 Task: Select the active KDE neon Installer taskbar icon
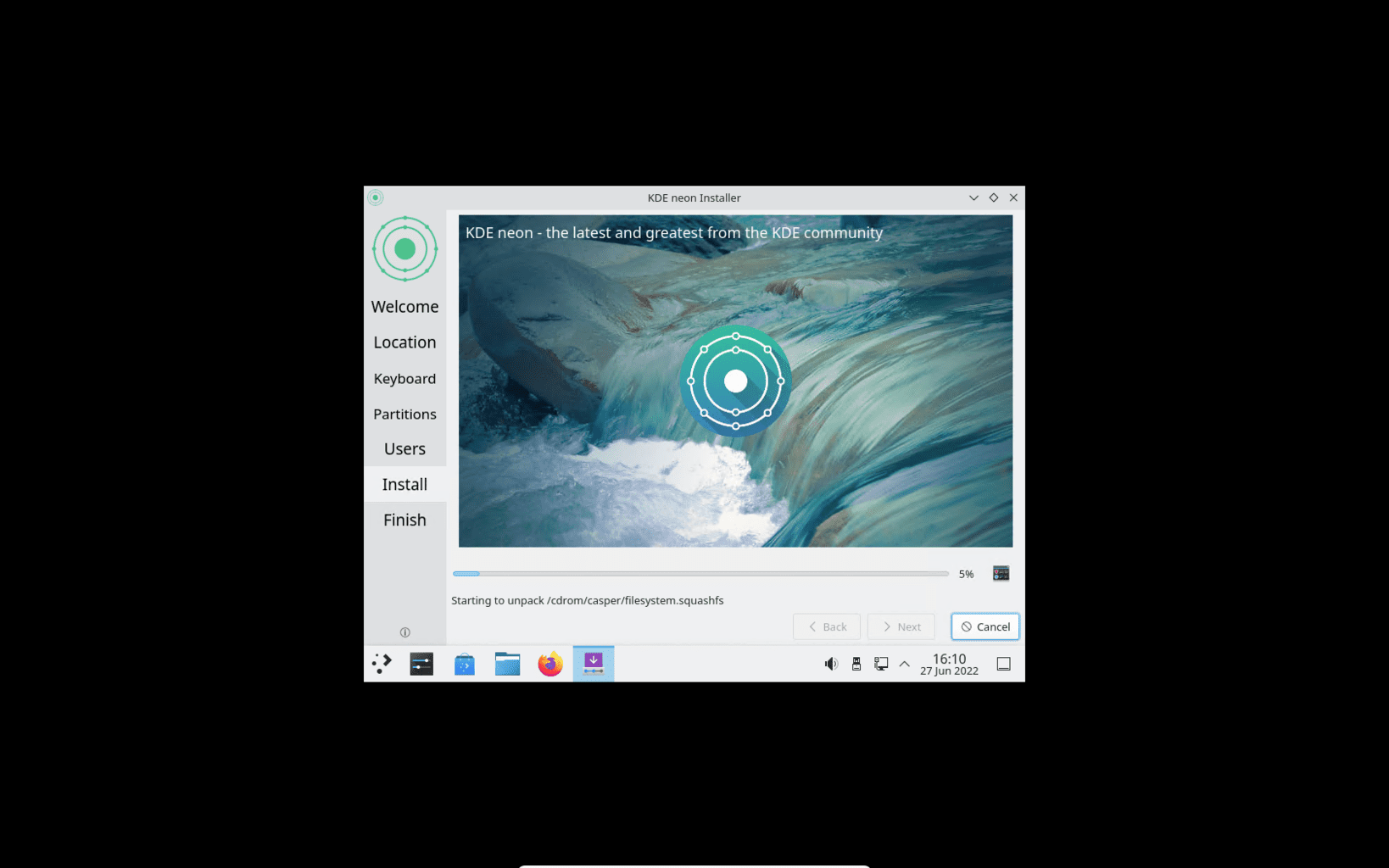(x=593, y=664)
